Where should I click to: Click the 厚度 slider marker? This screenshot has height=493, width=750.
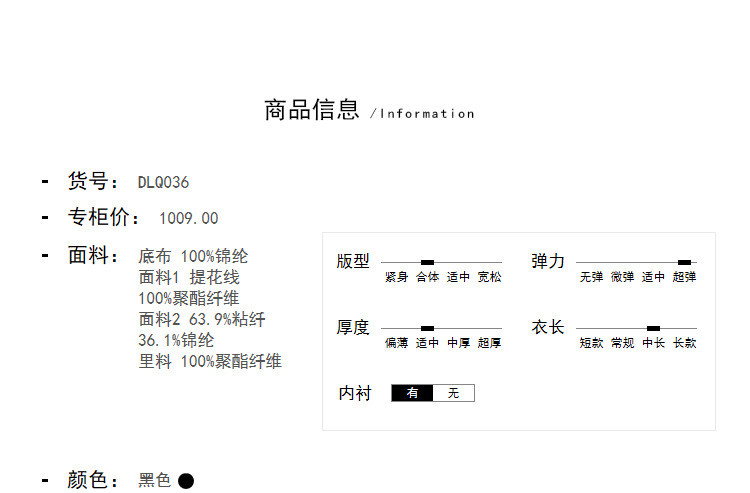click(x=428, y=328)
